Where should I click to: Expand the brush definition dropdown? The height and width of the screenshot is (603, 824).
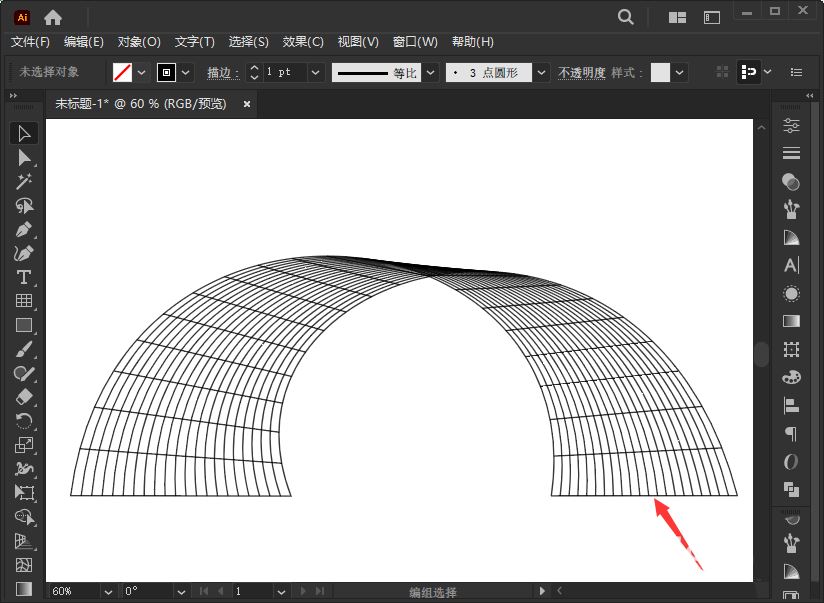[x=540, y=72]
